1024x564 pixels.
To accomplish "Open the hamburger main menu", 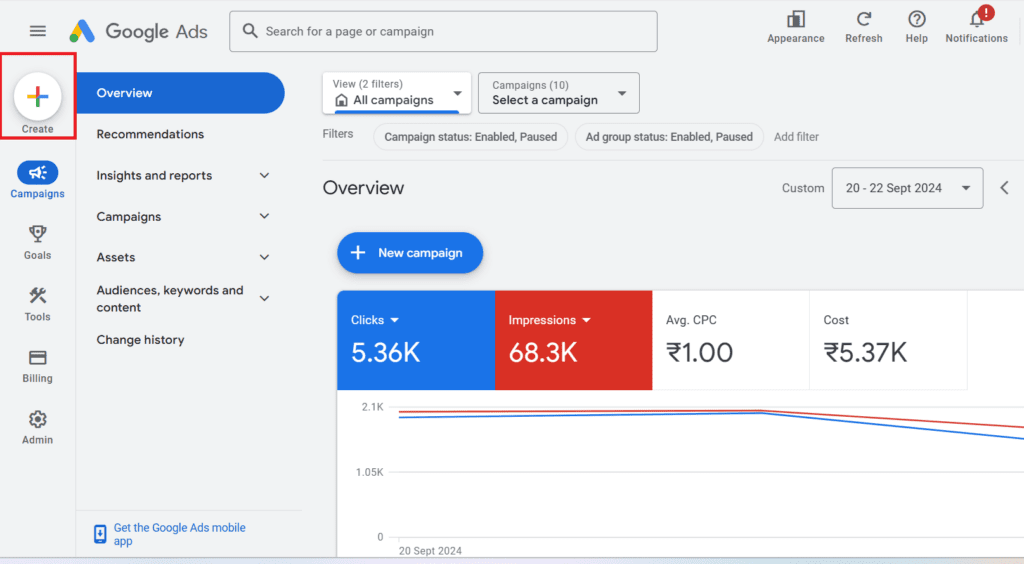I will pyautogui.click(x=38, y=31).
